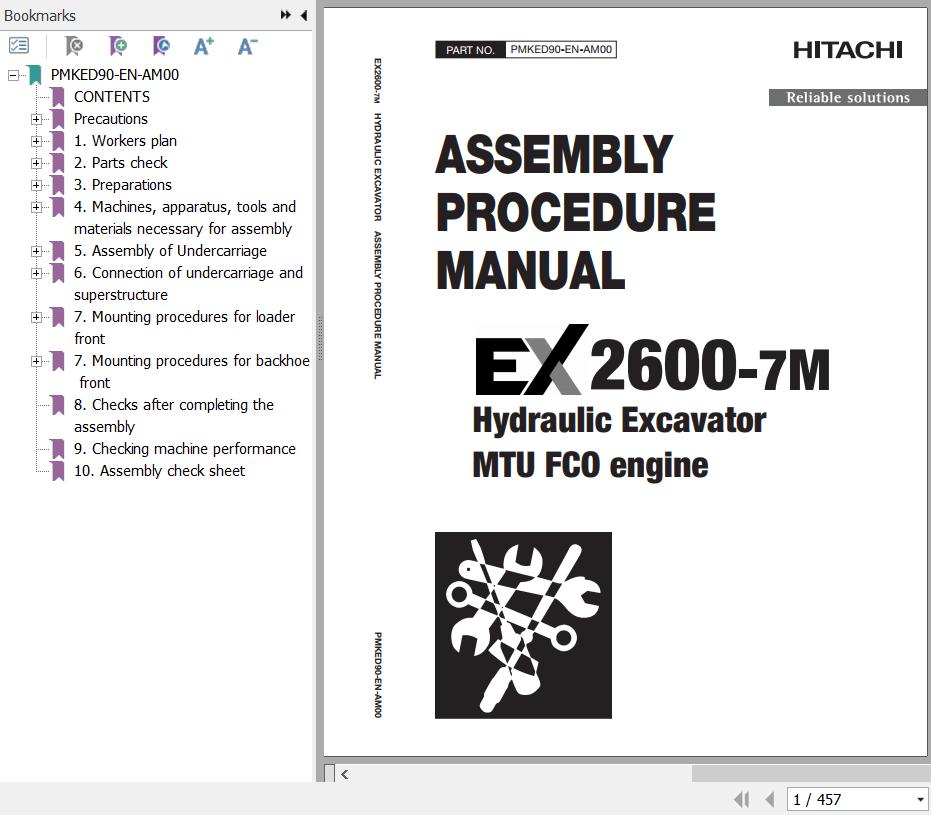931x815 pixels.
Task: Click the Reliable solutions banner
Action: 847,97
